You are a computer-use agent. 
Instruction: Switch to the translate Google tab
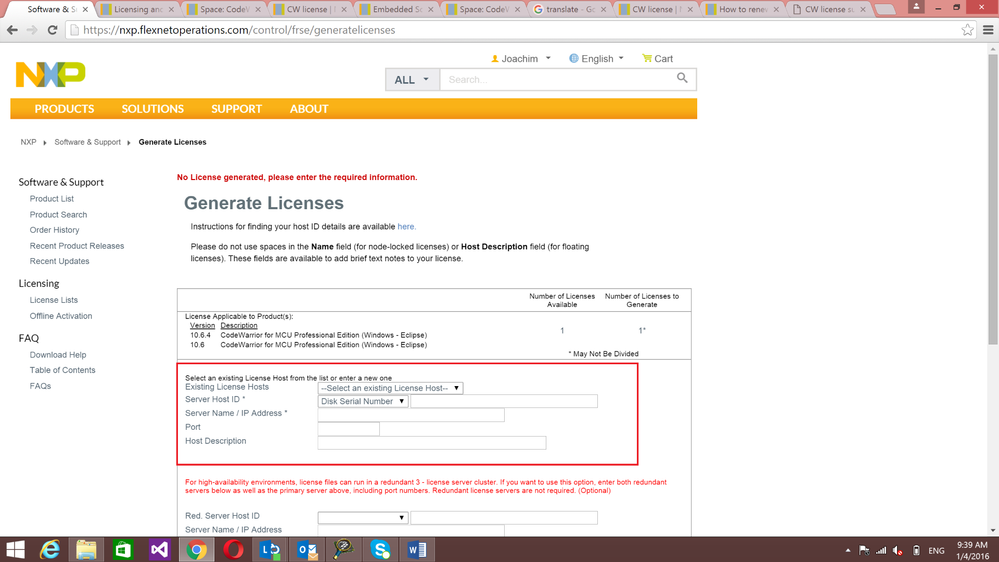(570, 10)
